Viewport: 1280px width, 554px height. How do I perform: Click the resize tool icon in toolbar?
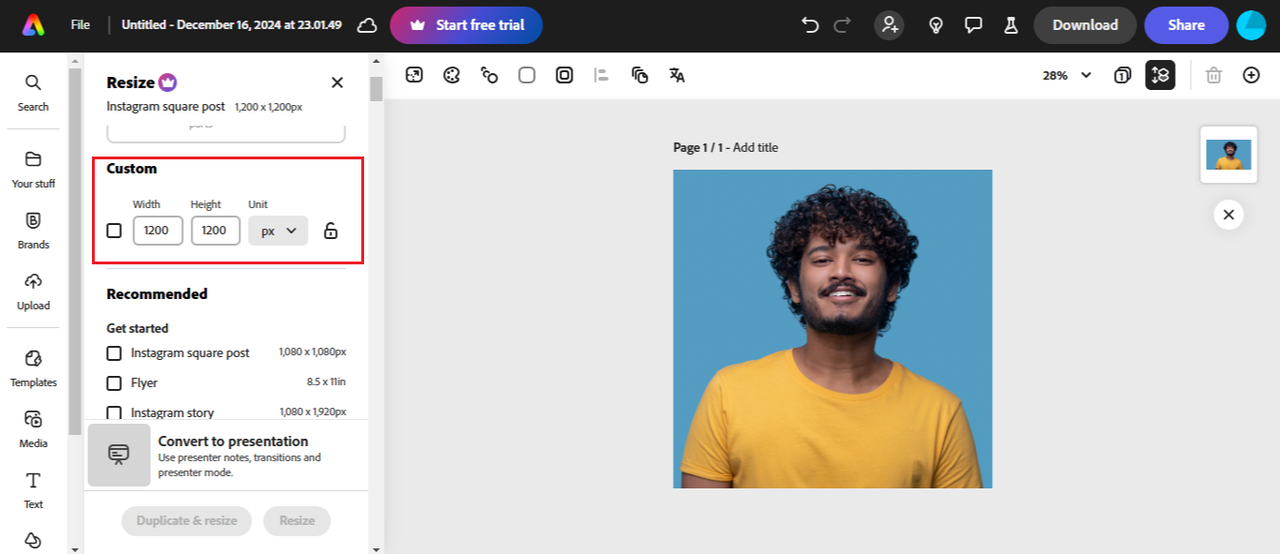(414, 75)
